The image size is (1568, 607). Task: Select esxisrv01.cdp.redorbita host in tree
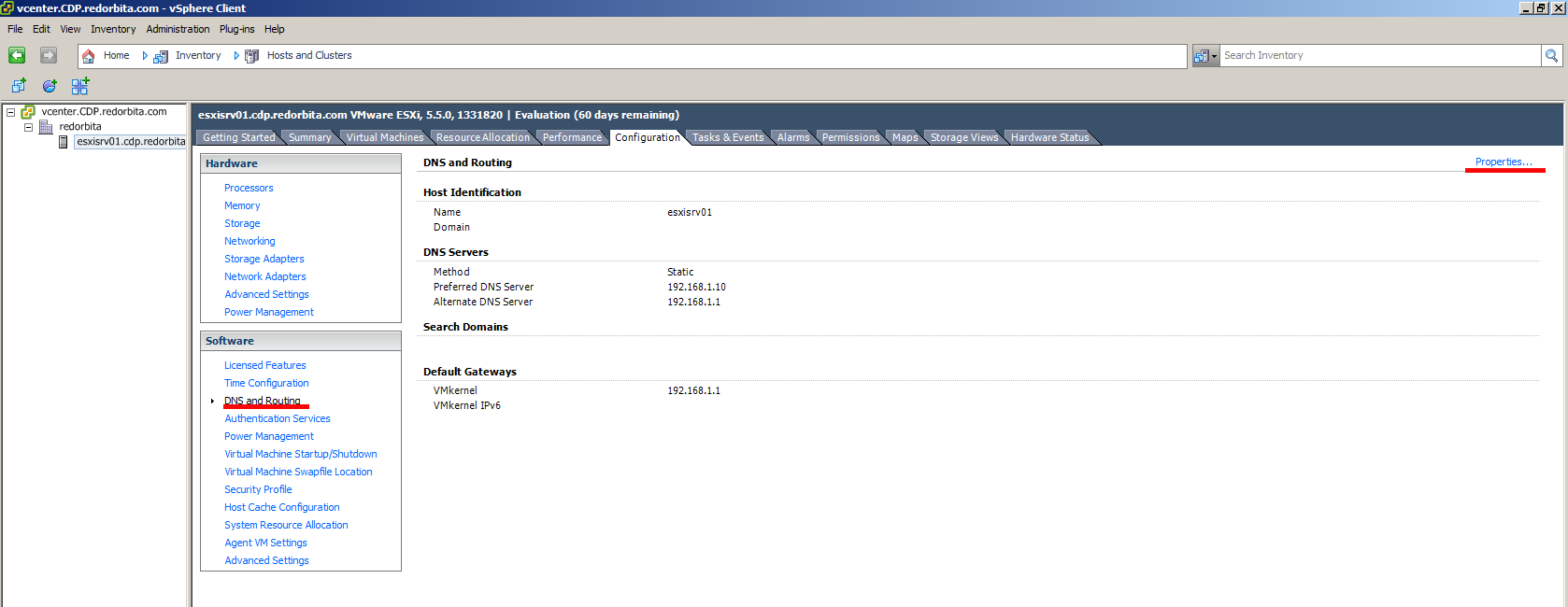(131, 142)
